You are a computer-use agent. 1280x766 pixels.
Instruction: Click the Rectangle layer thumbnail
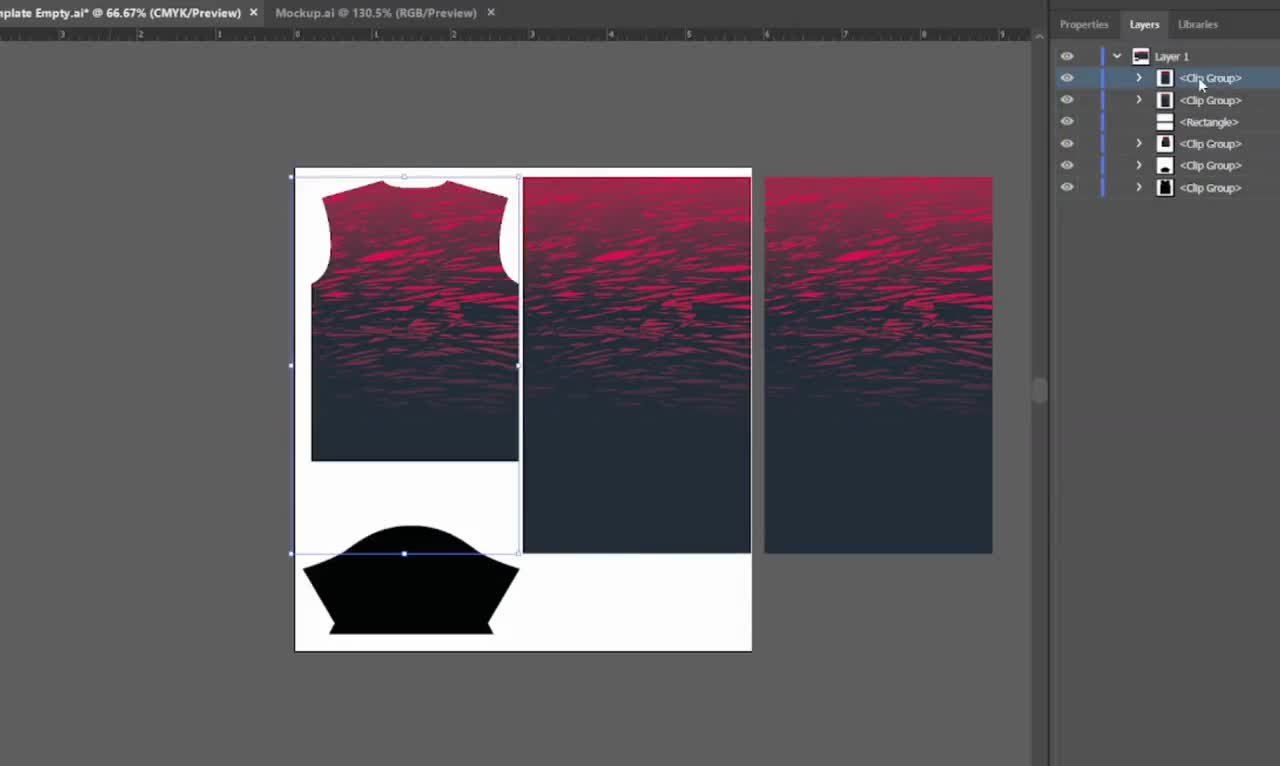click(1164, 122)
